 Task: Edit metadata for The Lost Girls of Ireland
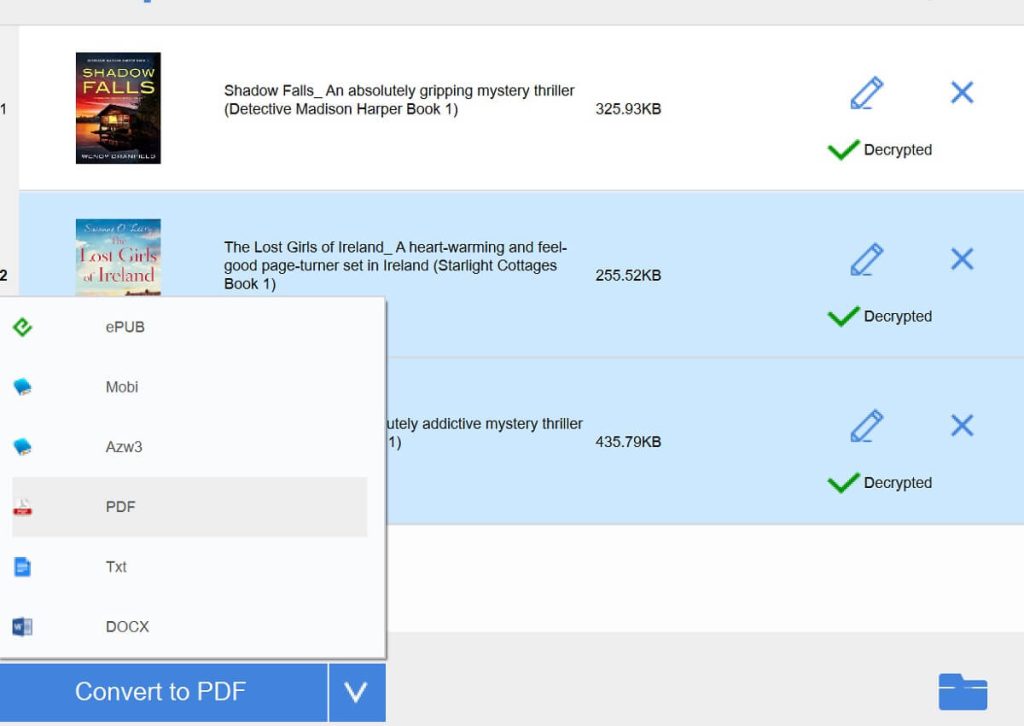point(866,259)
